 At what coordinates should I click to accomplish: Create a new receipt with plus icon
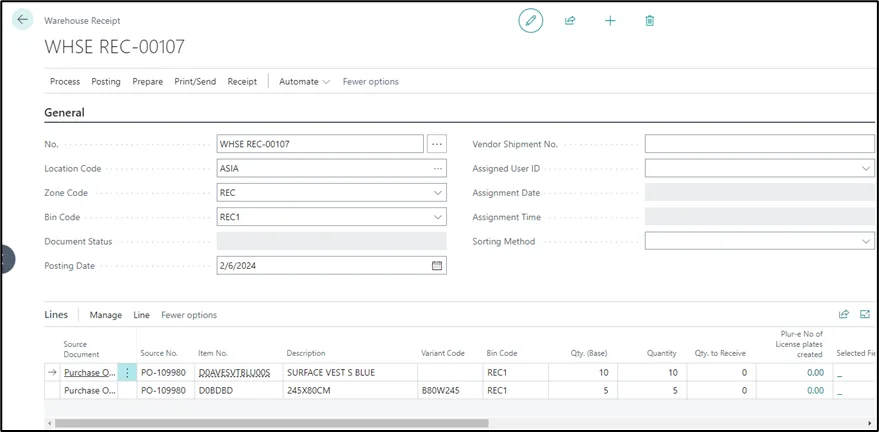click(610, 21)
